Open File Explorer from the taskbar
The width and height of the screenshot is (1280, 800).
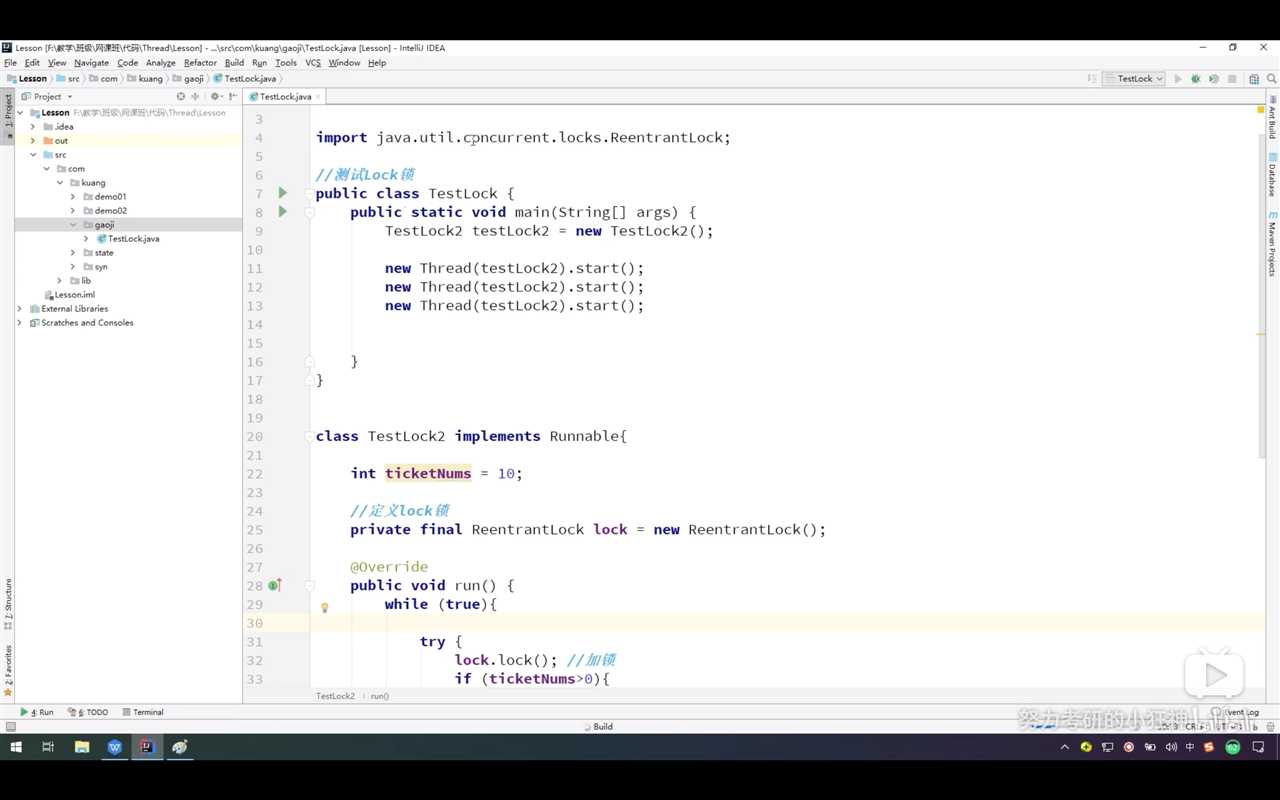tap(82, 747)
